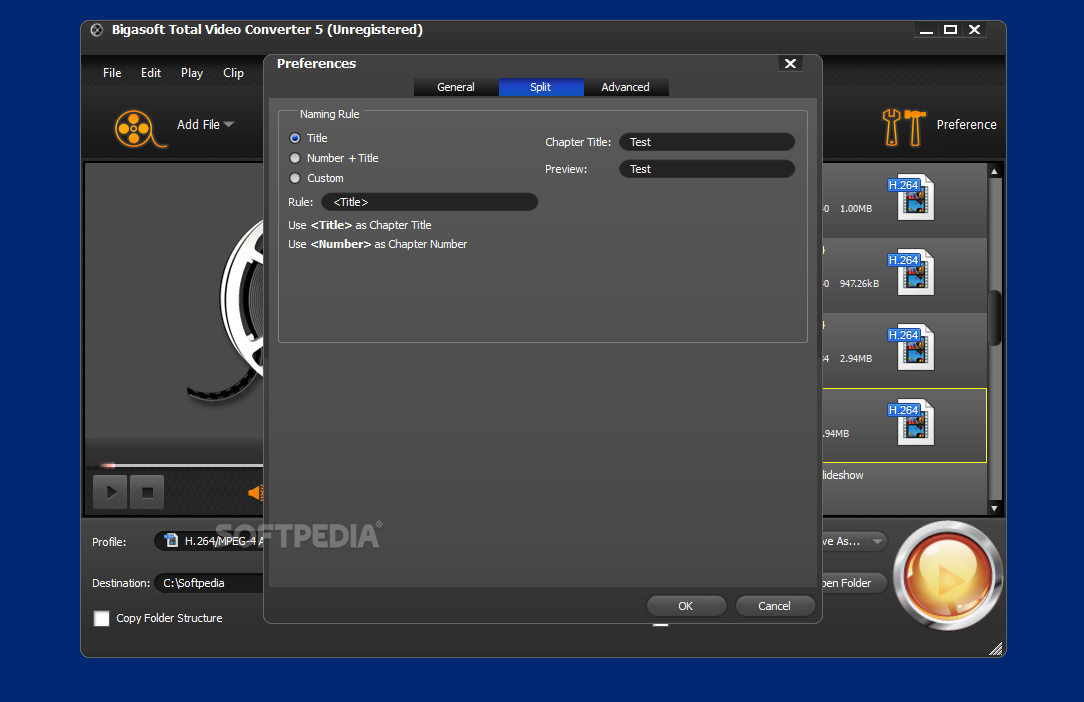Open the Play menu
The width and height of the screenshot is (1084, 702).
191,73
